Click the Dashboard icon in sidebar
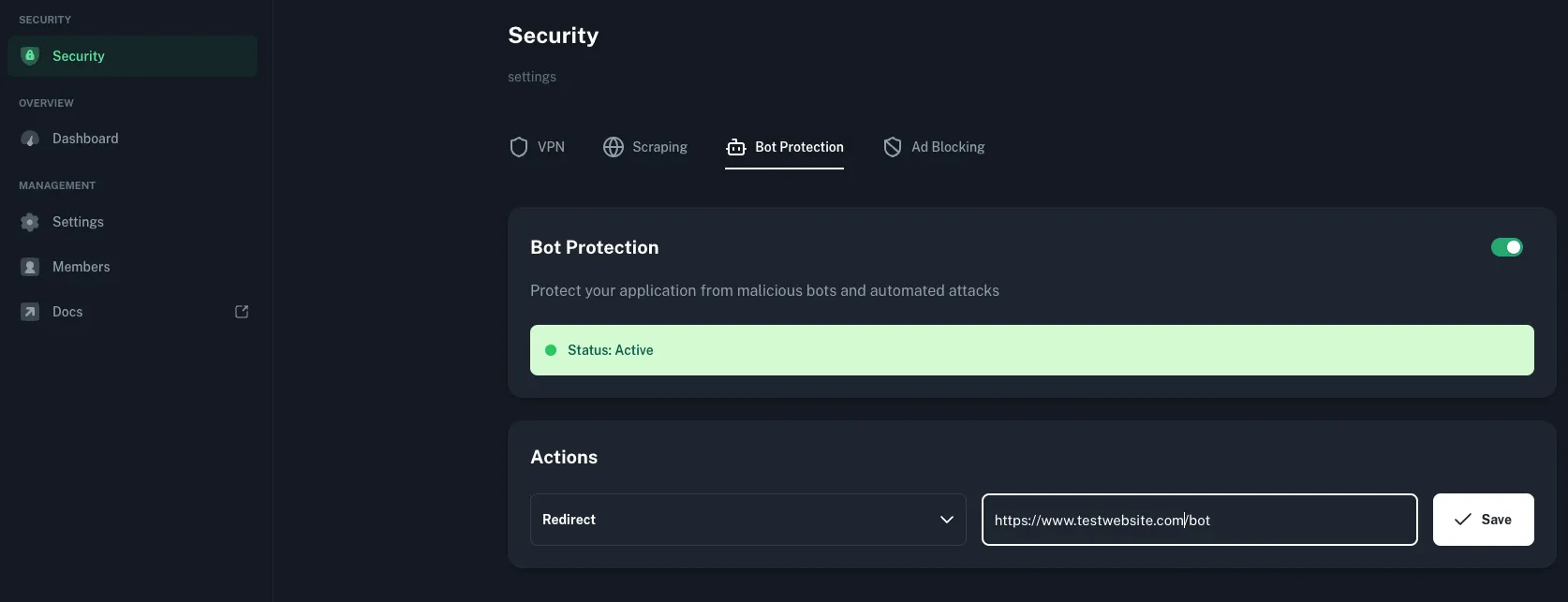 [x=29, y=138]
